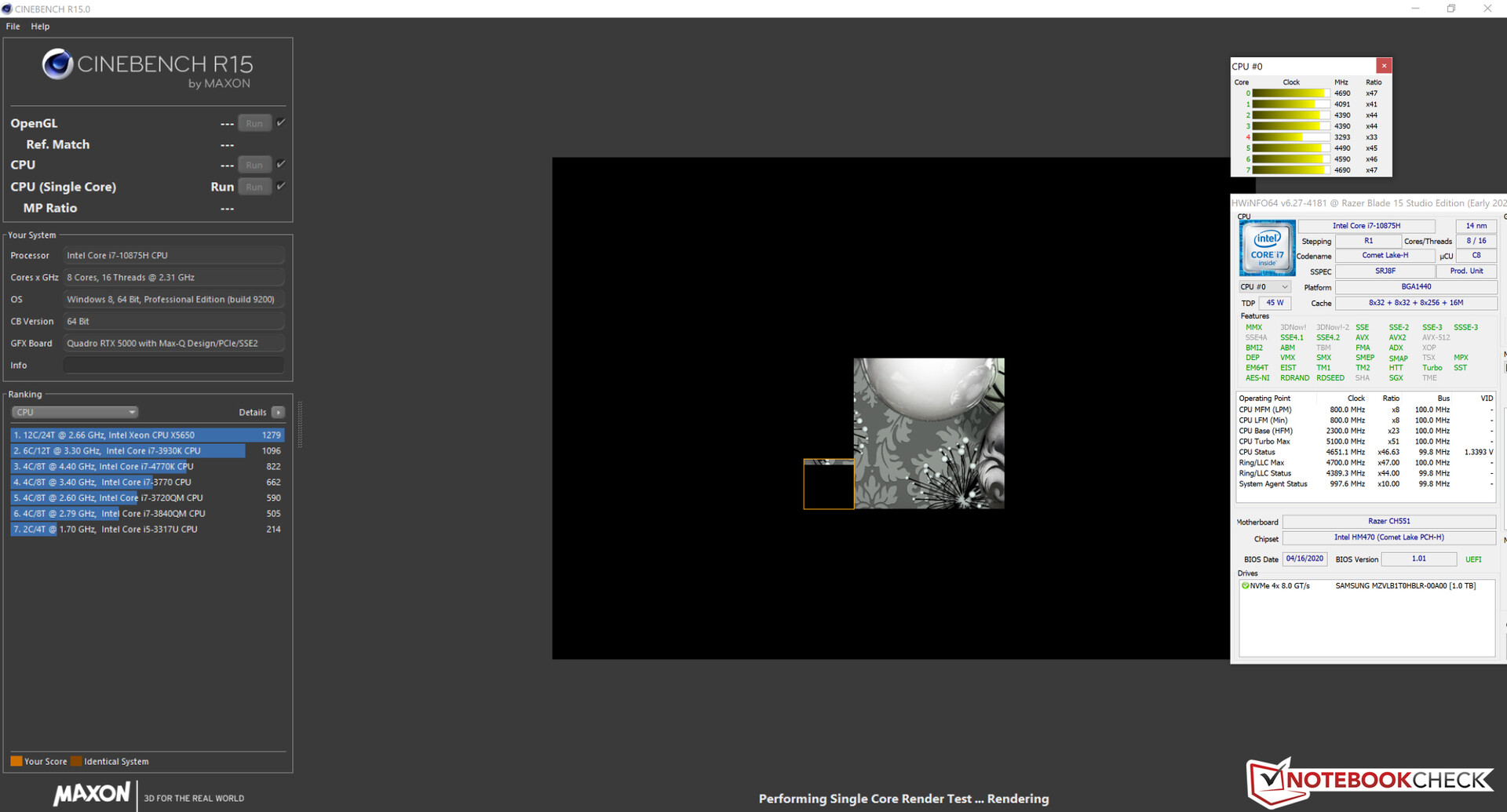Close the CPU #0 clock window
The image size is (1507, 812).
[1384, 66]
